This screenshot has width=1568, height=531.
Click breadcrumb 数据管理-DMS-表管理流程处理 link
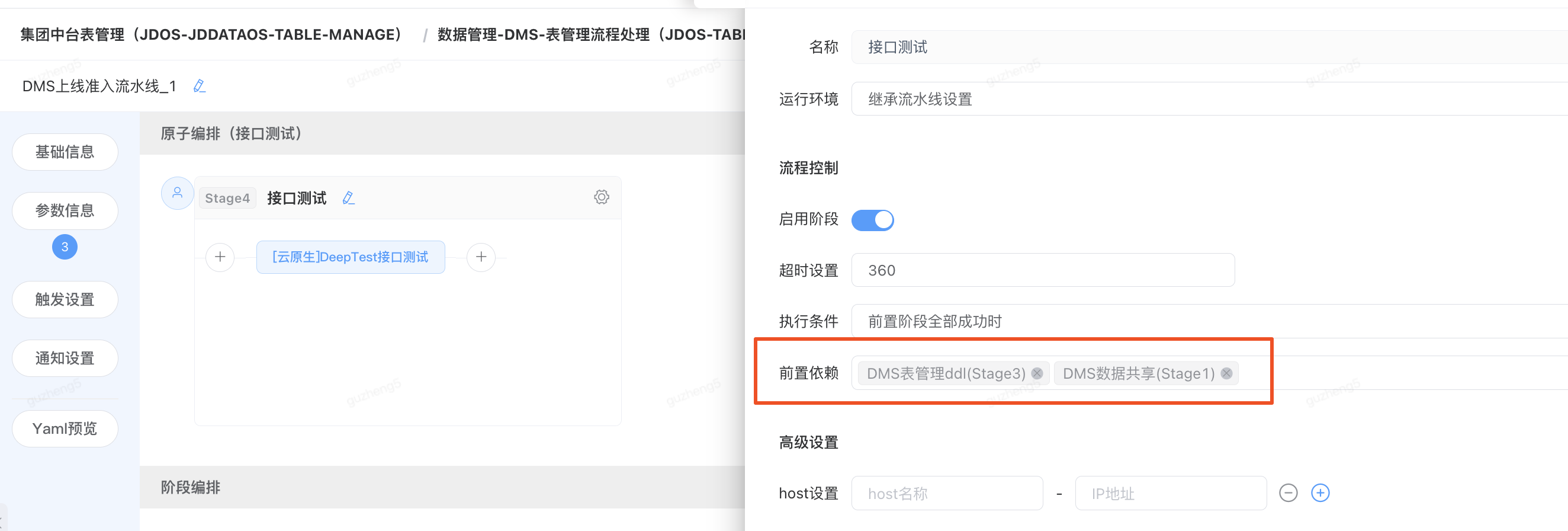click(x=591, y=35)
